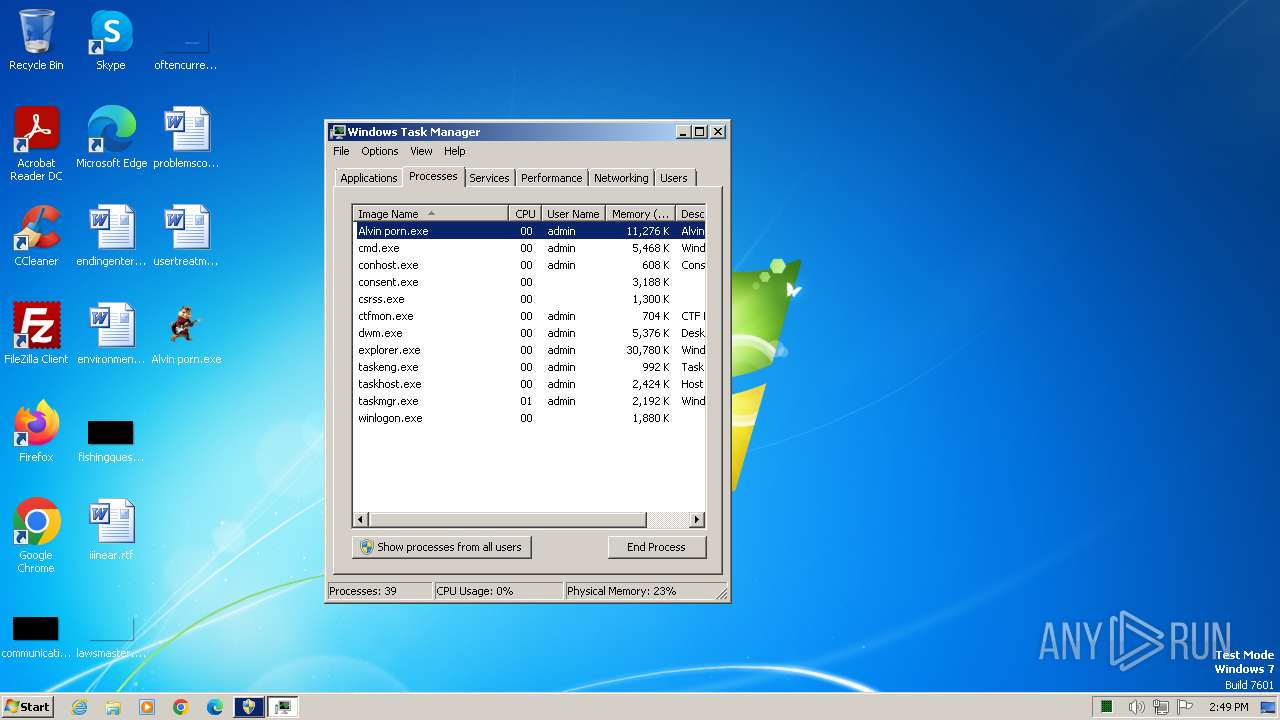Viewport: 1280px width, 720px height.
Task: Open Windows Media Player from taskbar
Action: 147,707
